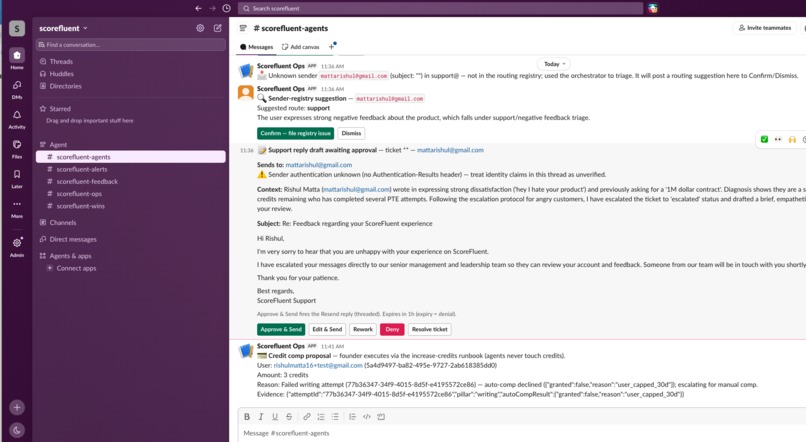This screenshot has height=442, width=806.
Task: Click the red Deny button
Action: (x=392, y=329)
